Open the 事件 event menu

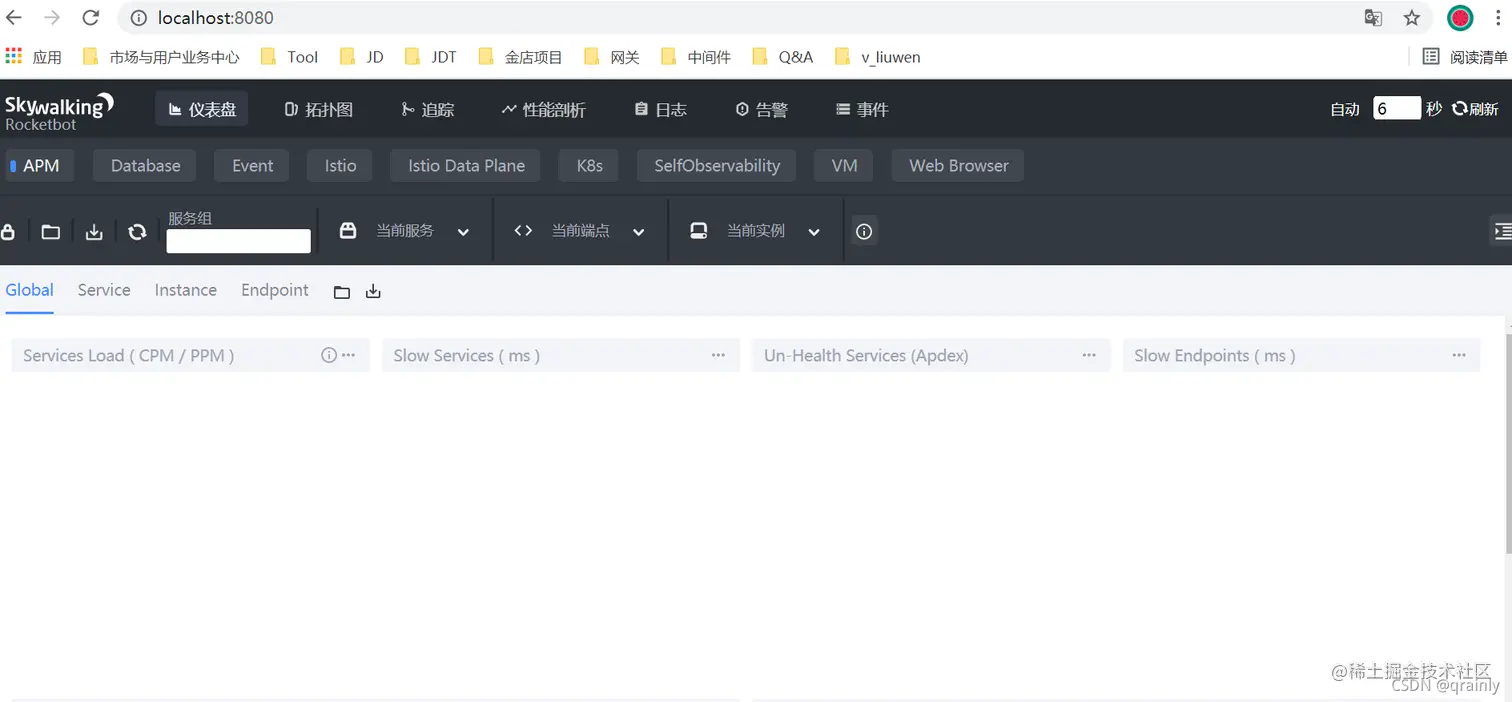pos(862,109)
